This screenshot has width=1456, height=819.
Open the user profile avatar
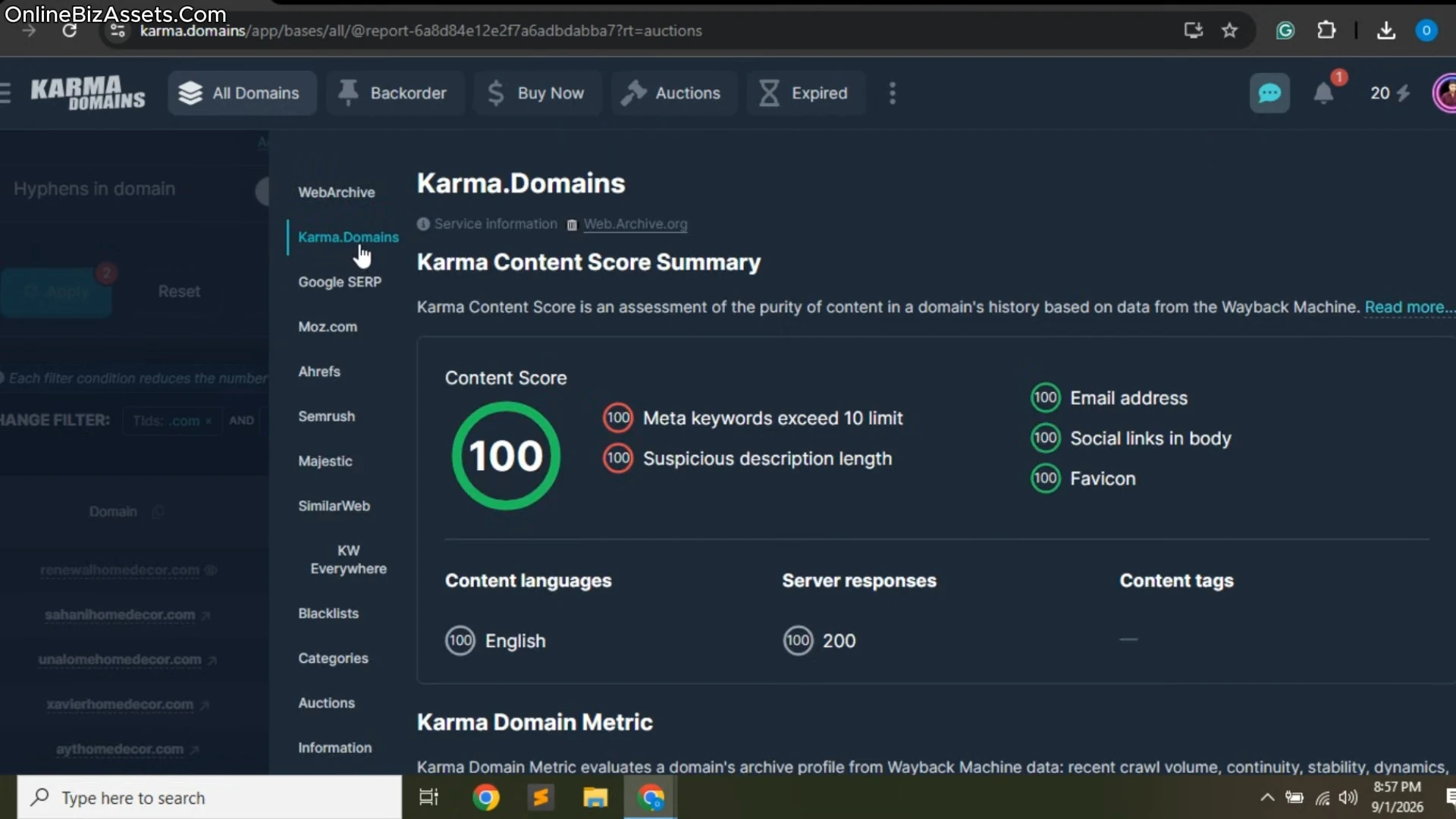[x=1445, y=93]
